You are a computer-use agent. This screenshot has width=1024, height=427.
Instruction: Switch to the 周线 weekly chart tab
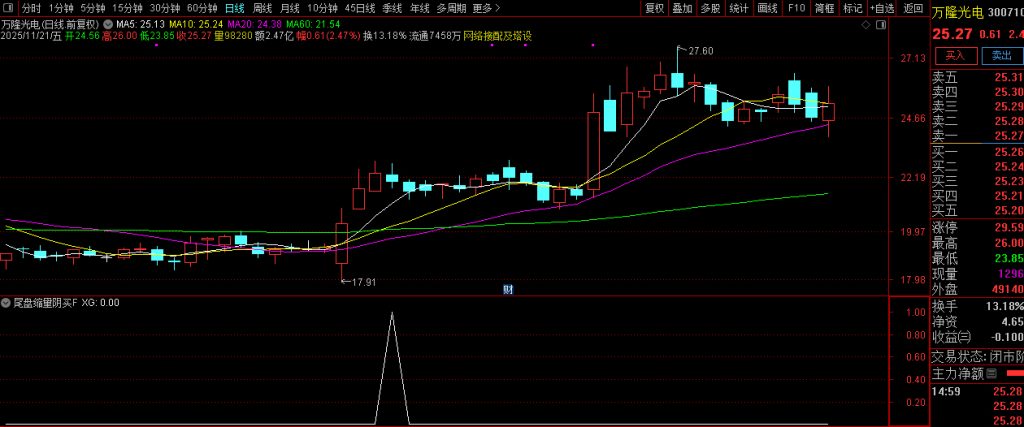262,8
